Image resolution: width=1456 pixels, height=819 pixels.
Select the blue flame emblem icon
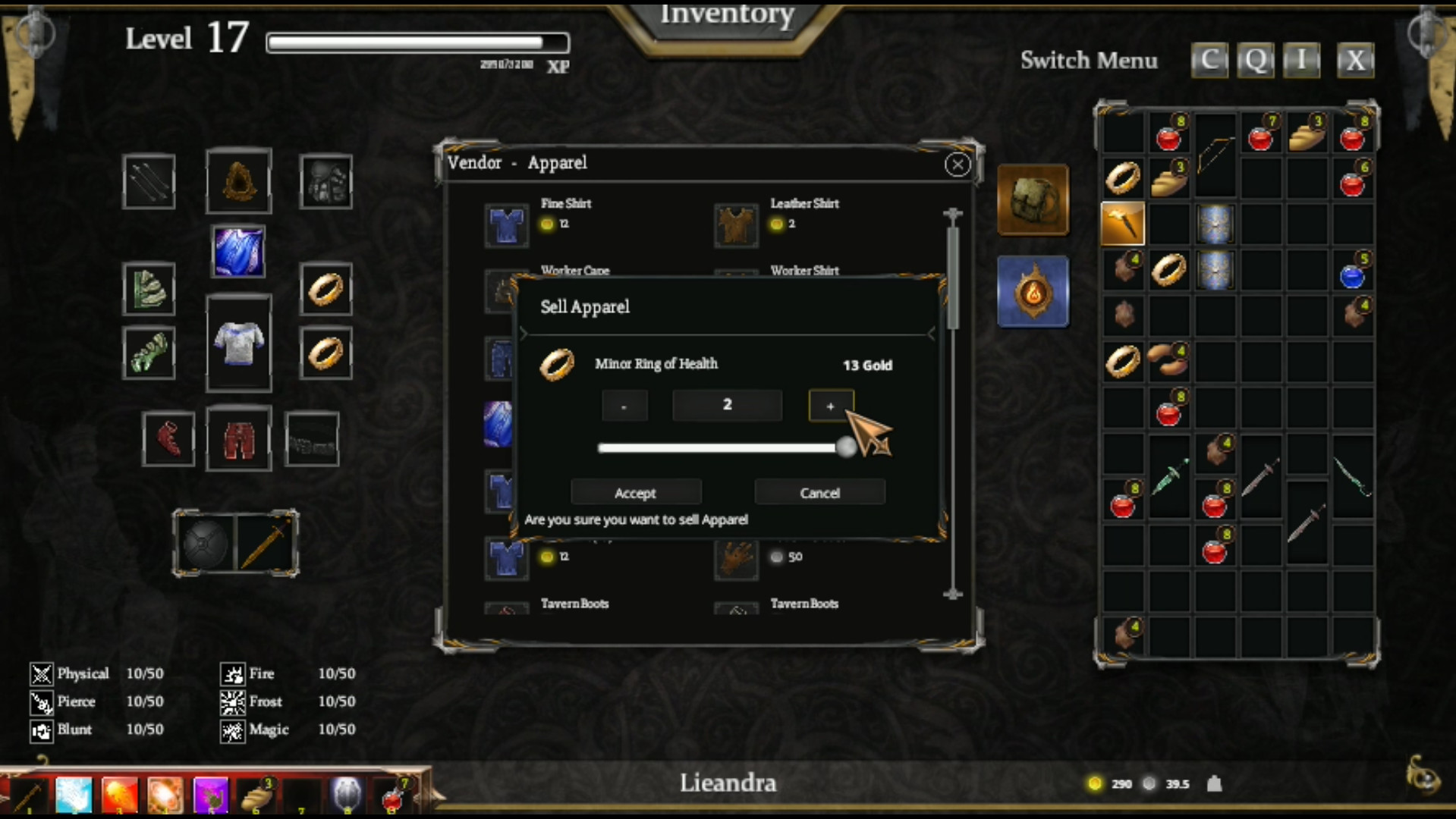pyautogui.click(x=1033, y=292)
